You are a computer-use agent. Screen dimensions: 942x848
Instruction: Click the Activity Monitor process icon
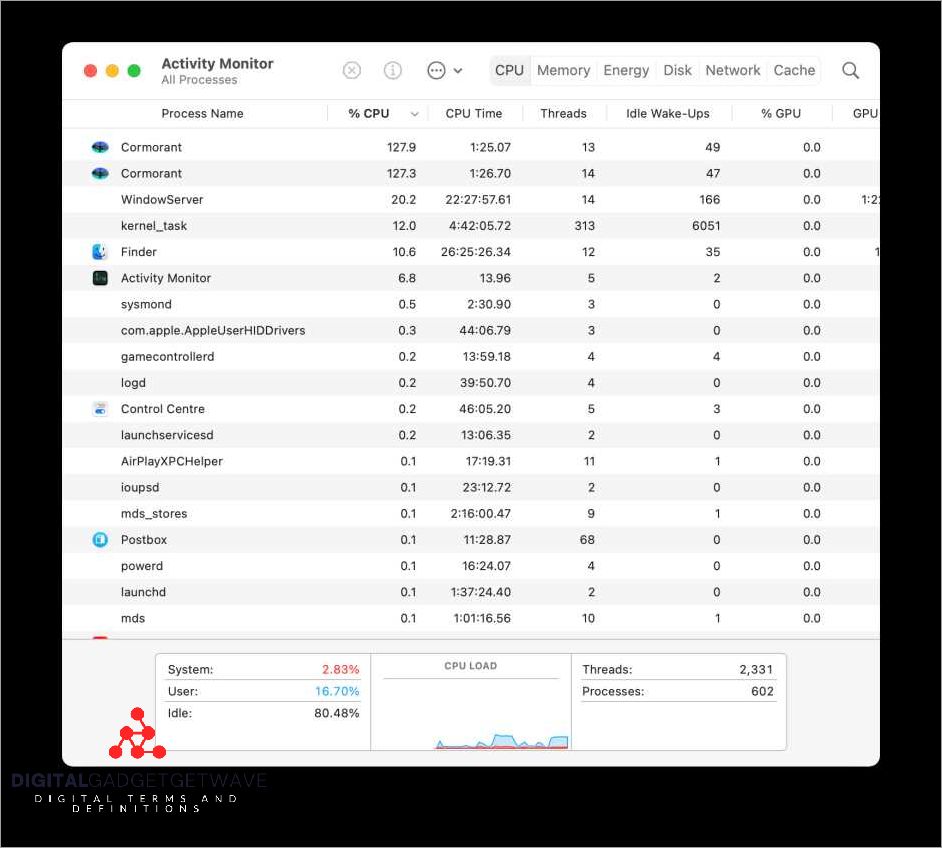tap(100, 278)
